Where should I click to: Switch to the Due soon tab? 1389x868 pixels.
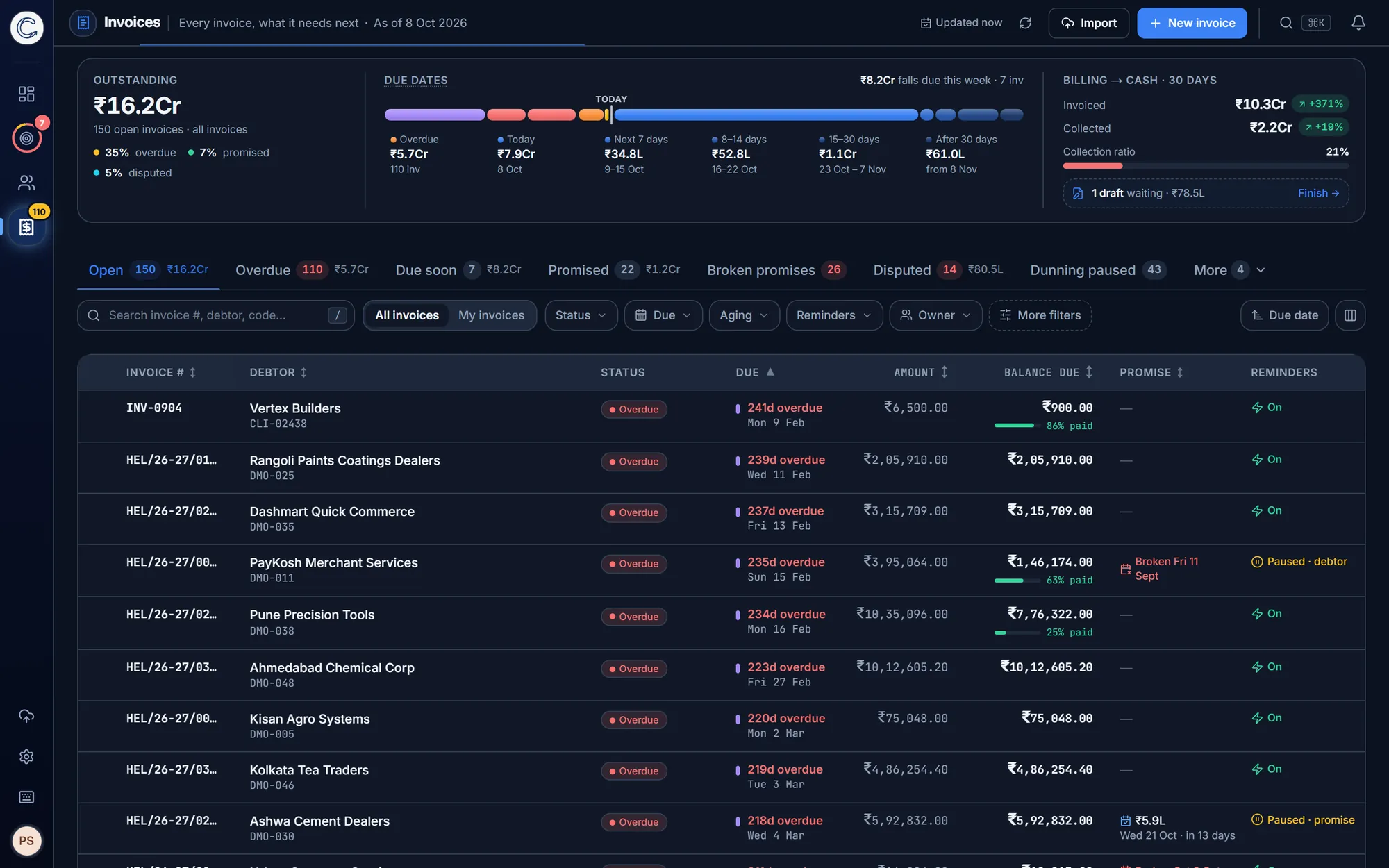click(458, 270)
